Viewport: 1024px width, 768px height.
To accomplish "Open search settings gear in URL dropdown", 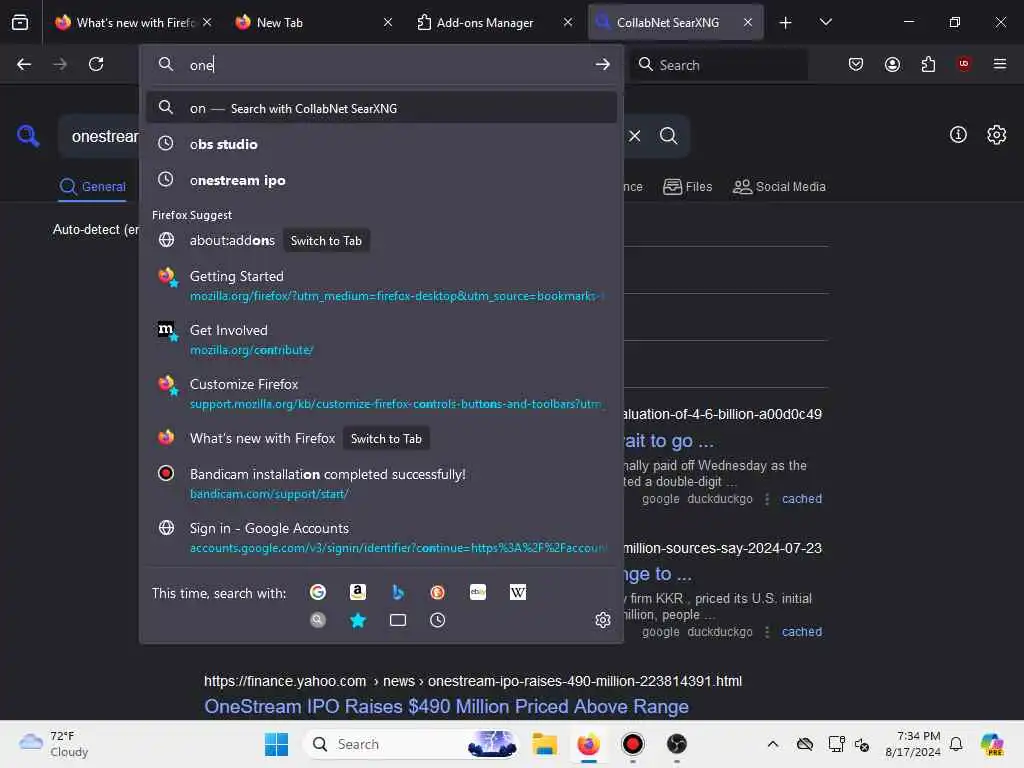I will click(603, 620).
